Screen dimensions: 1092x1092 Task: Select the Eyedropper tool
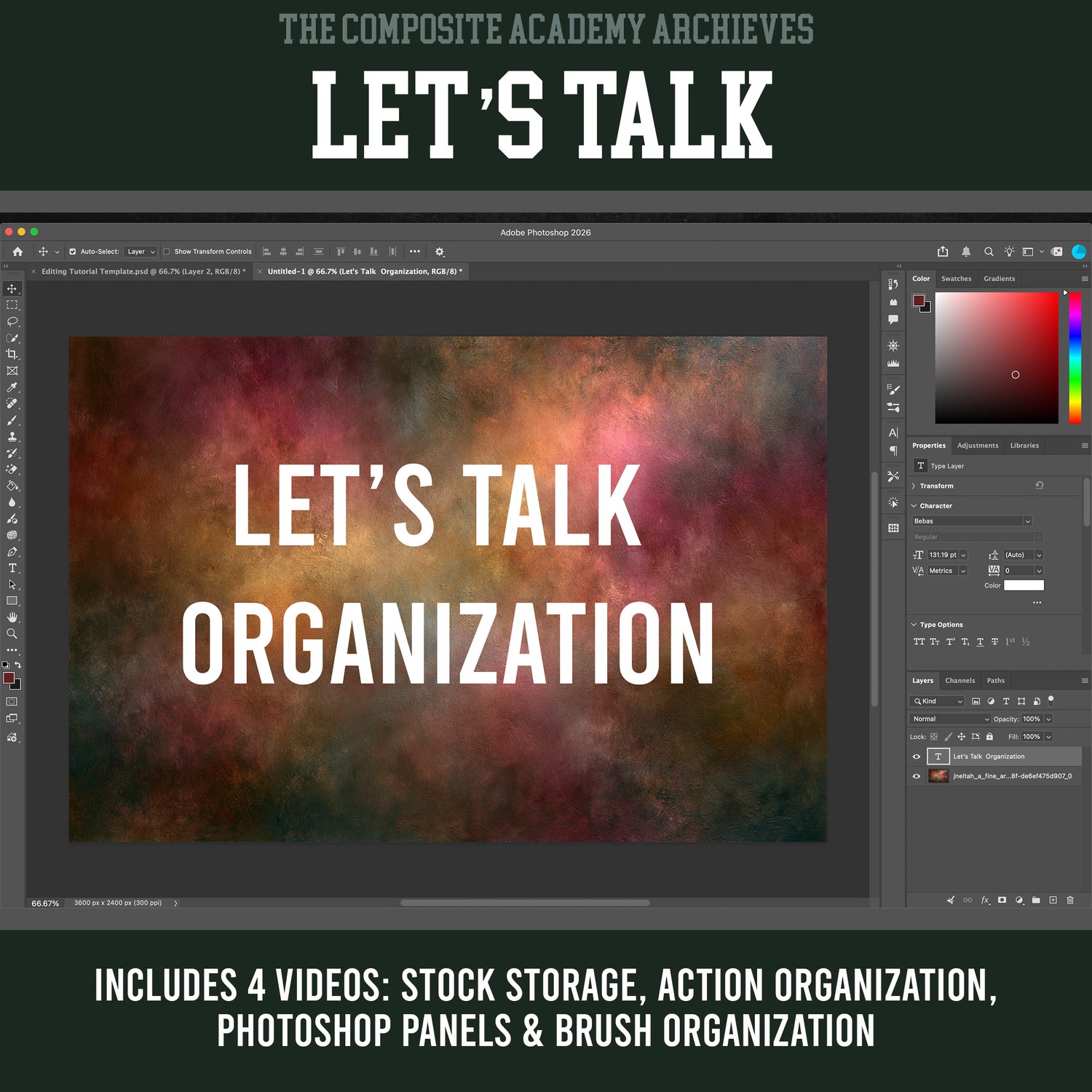tap(12, 387)
